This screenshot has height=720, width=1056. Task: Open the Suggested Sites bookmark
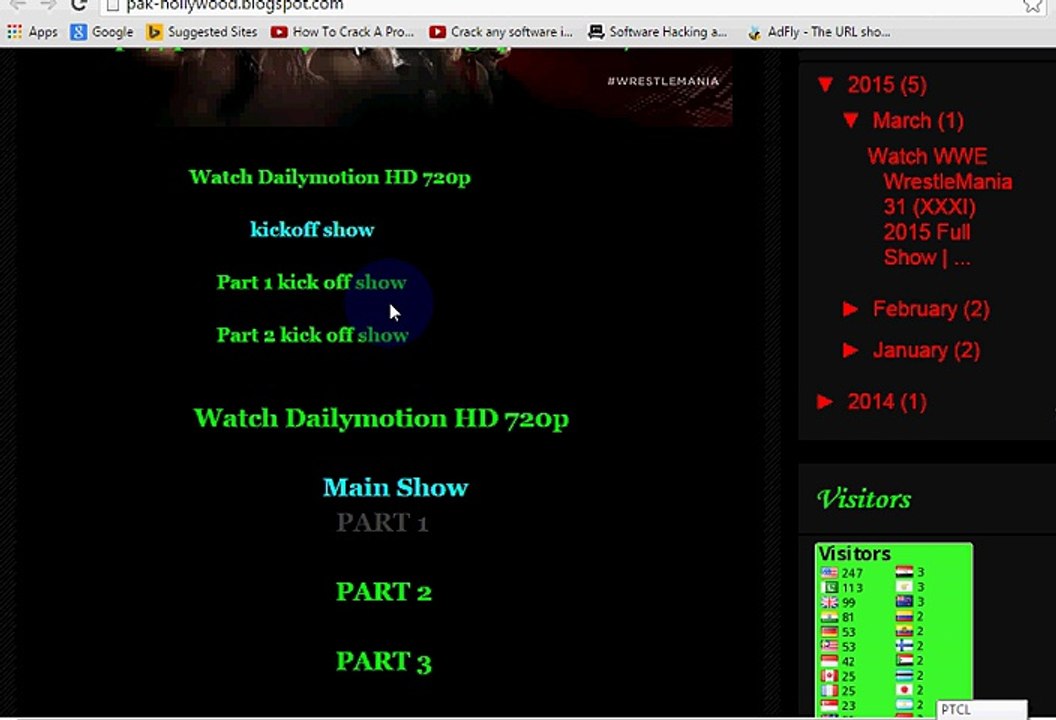[x=202, y=32]
